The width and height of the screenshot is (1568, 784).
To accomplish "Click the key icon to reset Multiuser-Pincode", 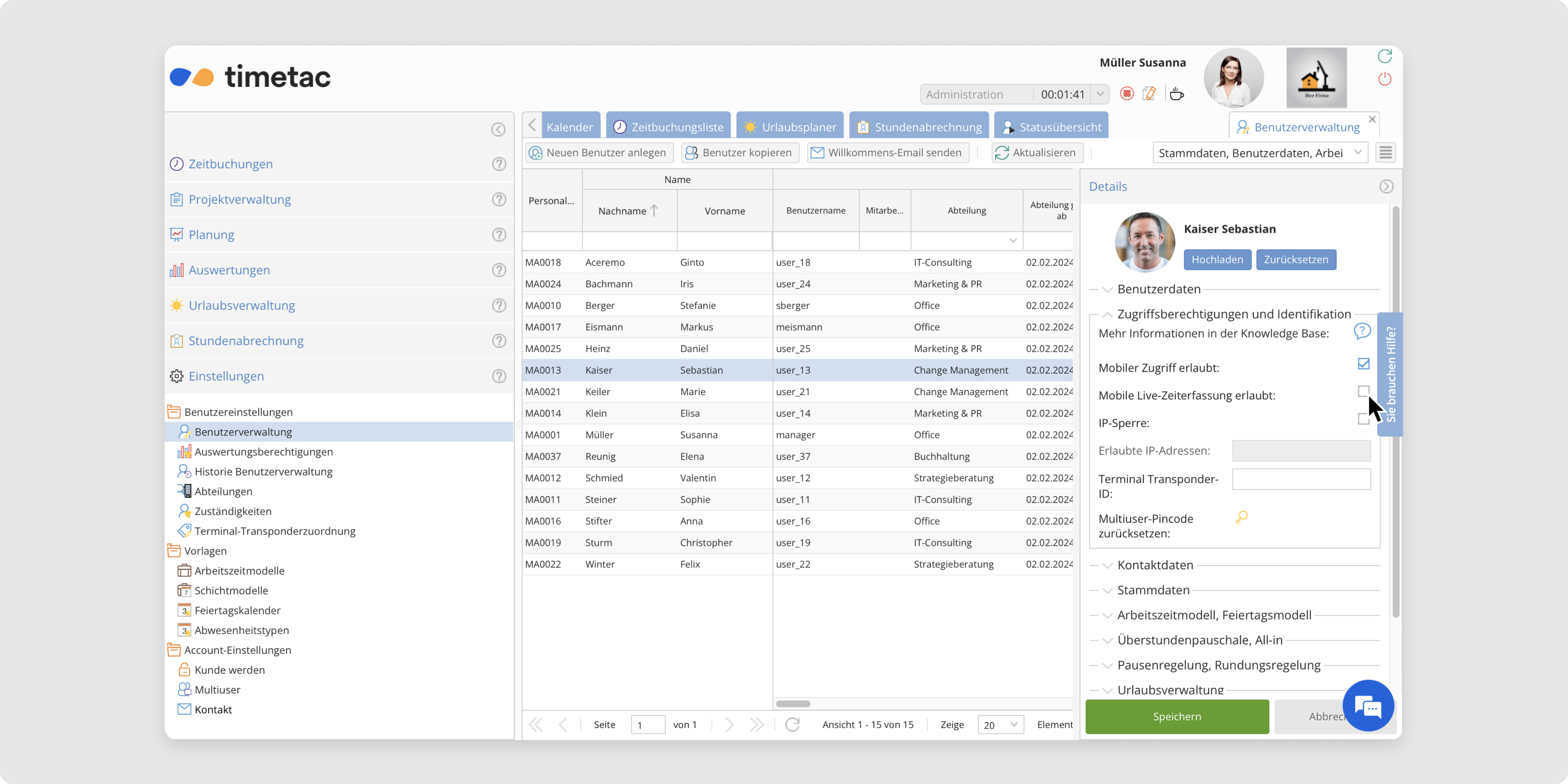I will (1242, 517).
